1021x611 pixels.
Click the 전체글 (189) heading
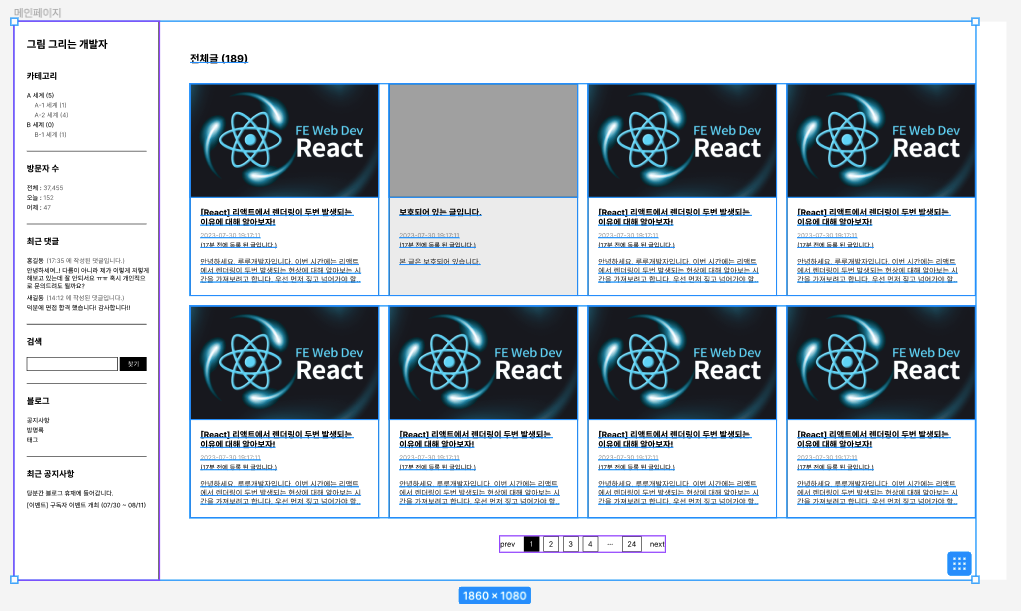219,59
